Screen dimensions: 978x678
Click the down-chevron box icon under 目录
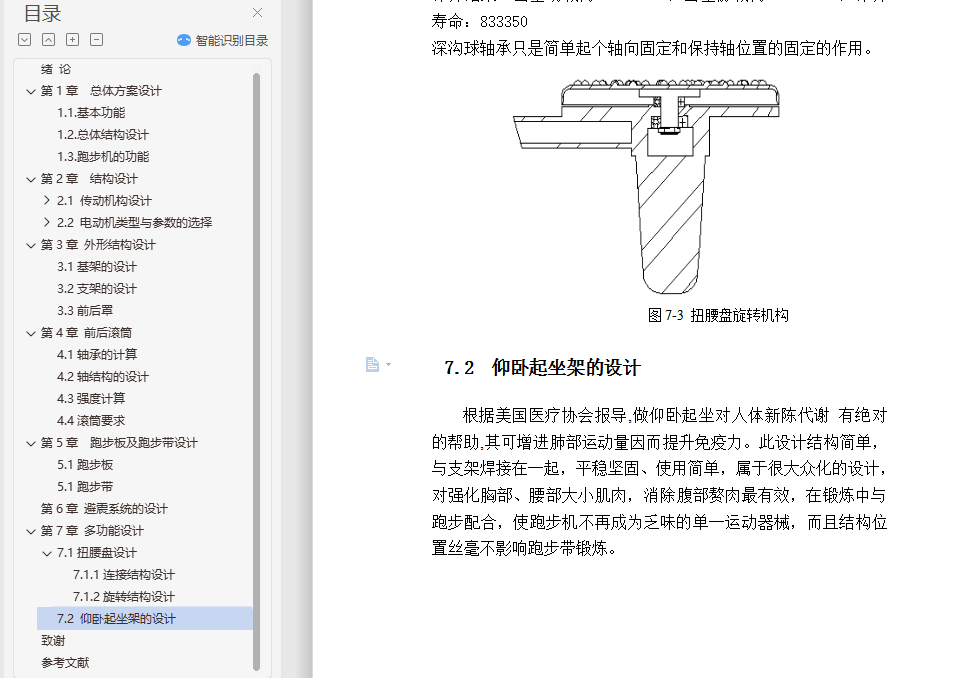(x=24, y=40)
